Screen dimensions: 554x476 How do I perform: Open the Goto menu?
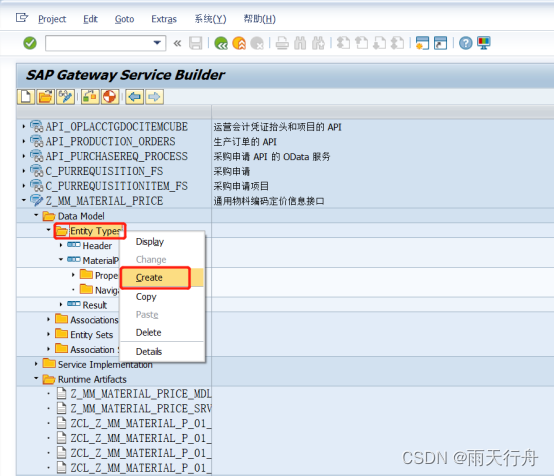[x=124, y=19]
